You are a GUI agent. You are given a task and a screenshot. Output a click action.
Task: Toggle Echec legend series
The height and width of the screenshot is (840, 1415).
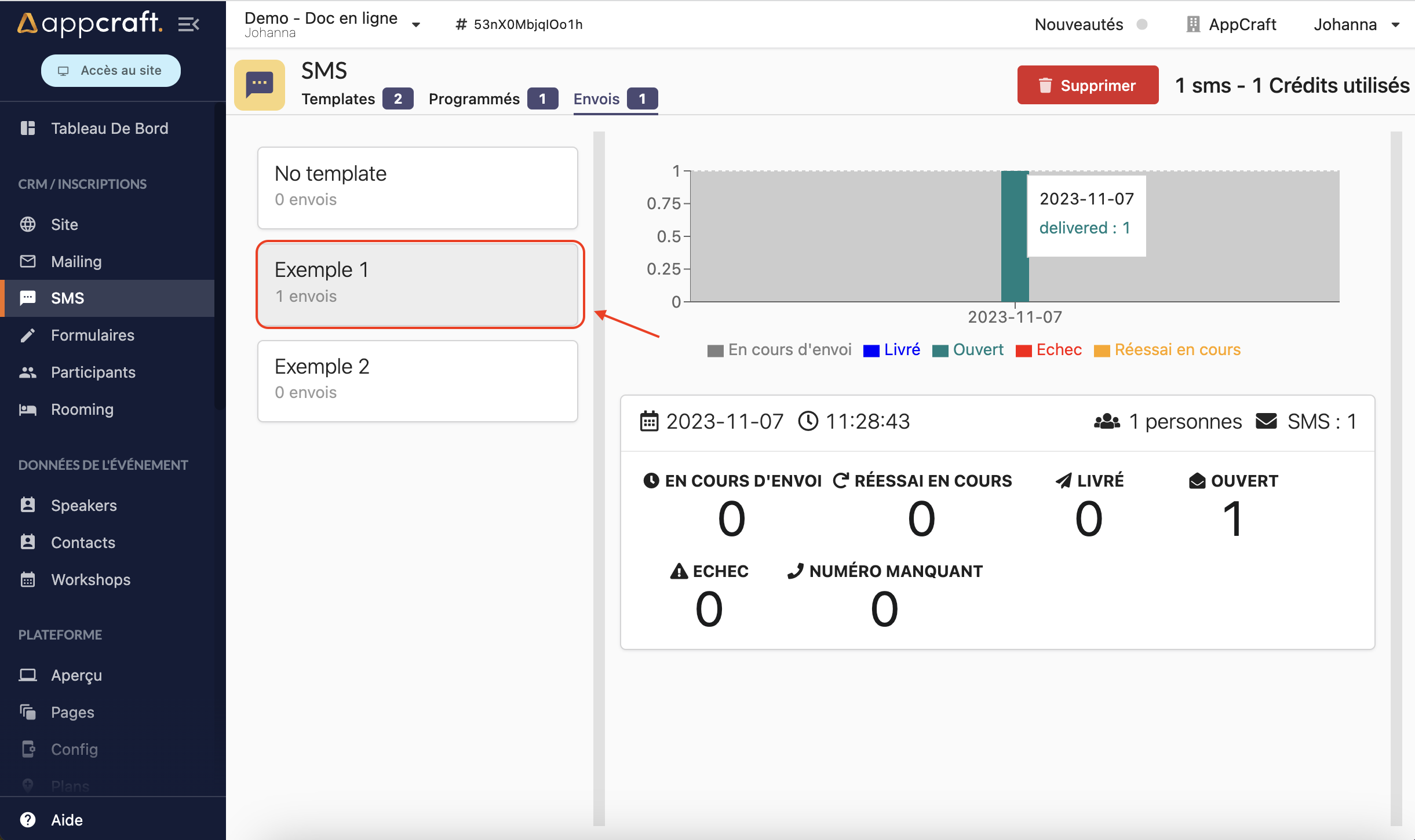(1049, 350)
